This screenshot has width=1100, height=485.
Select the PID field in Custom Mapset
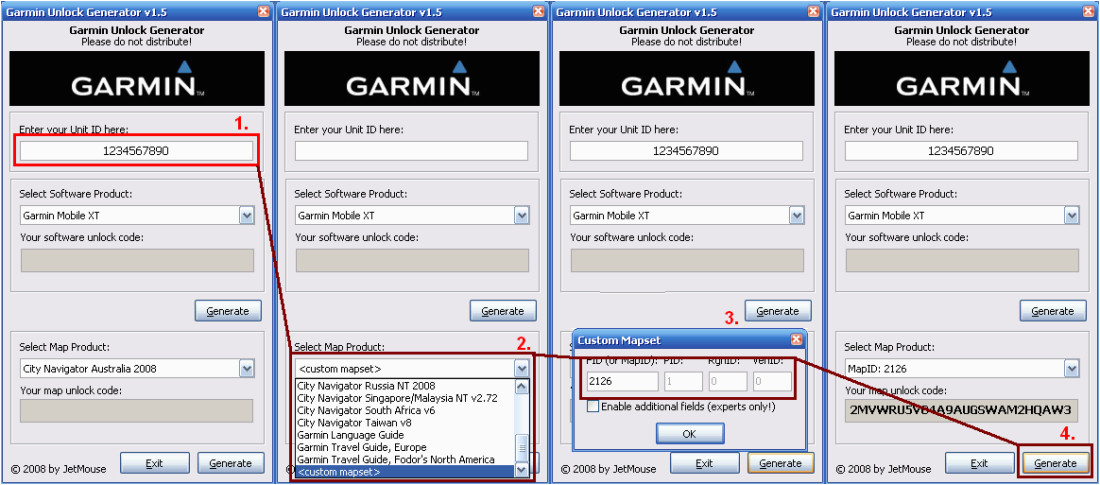[x=683, y=382]
